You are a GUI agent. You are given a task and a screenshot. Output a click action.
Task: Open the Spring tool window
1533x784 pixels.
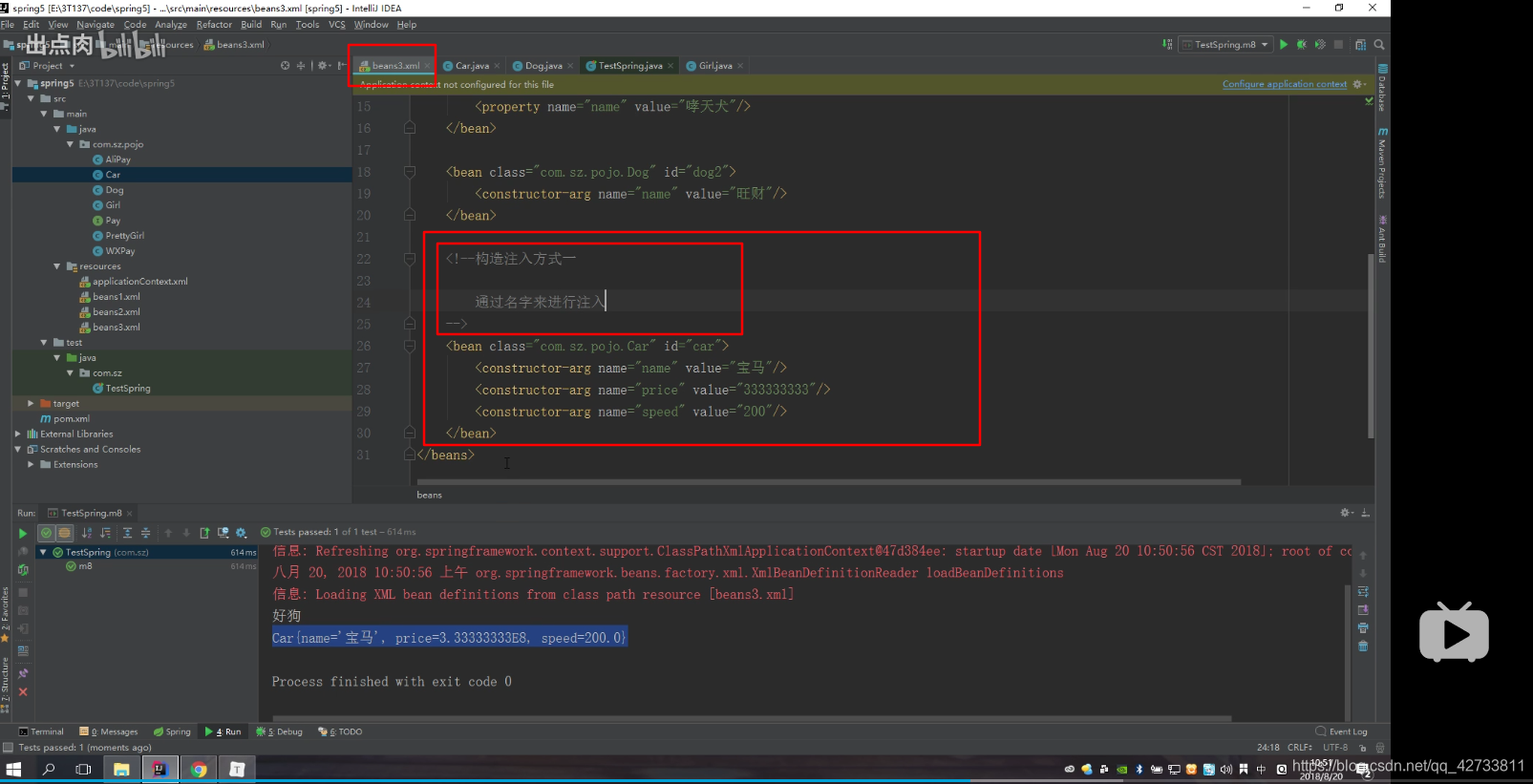click(x=172, y=732)
